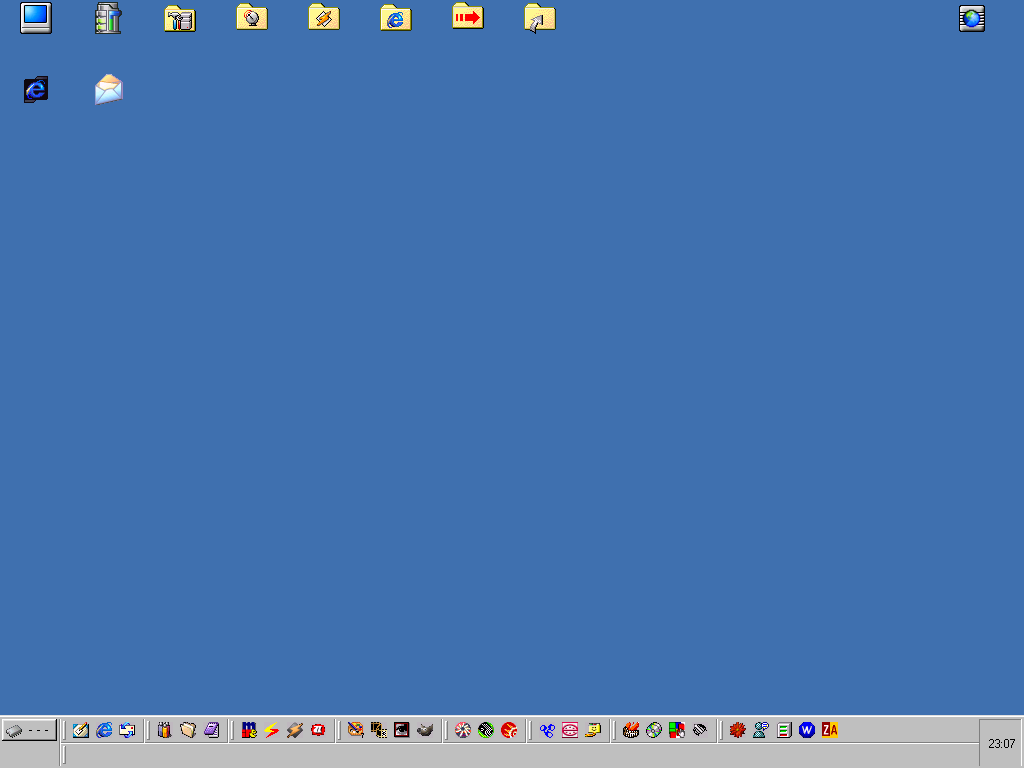Open the globe icon at top right
Viewport: 1024px width, 768px height.
point(972,18)
